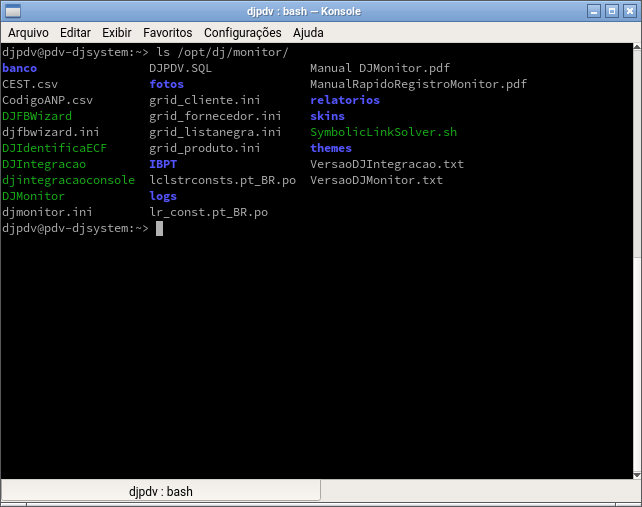642x507 pixels.
Task: Select the 'djpdv : bash' tab
Action: [x=160, y=491]
